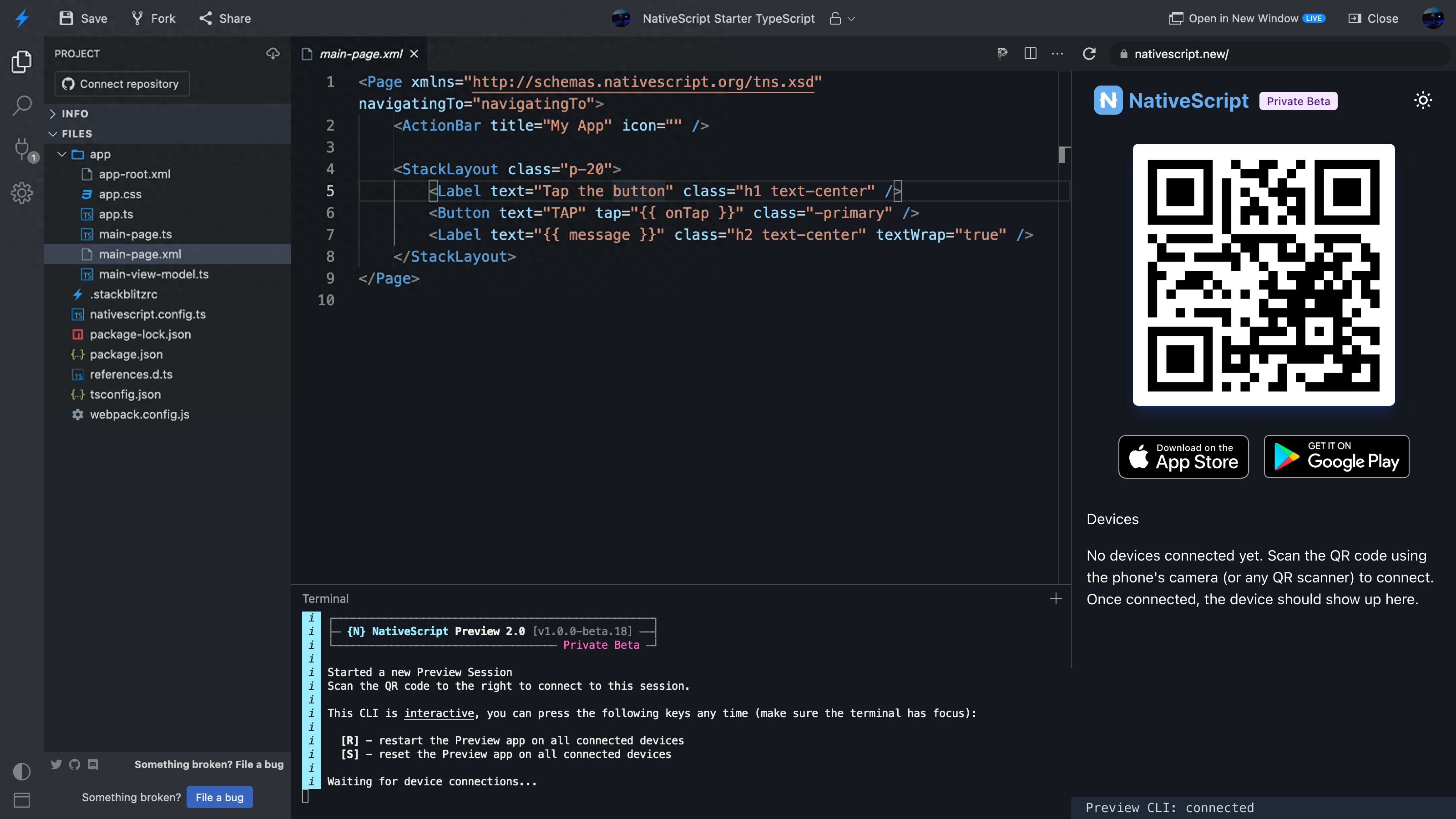1456x819 pixels.
Task: Open the Search sidebar icon
Action: click(21, 105)
